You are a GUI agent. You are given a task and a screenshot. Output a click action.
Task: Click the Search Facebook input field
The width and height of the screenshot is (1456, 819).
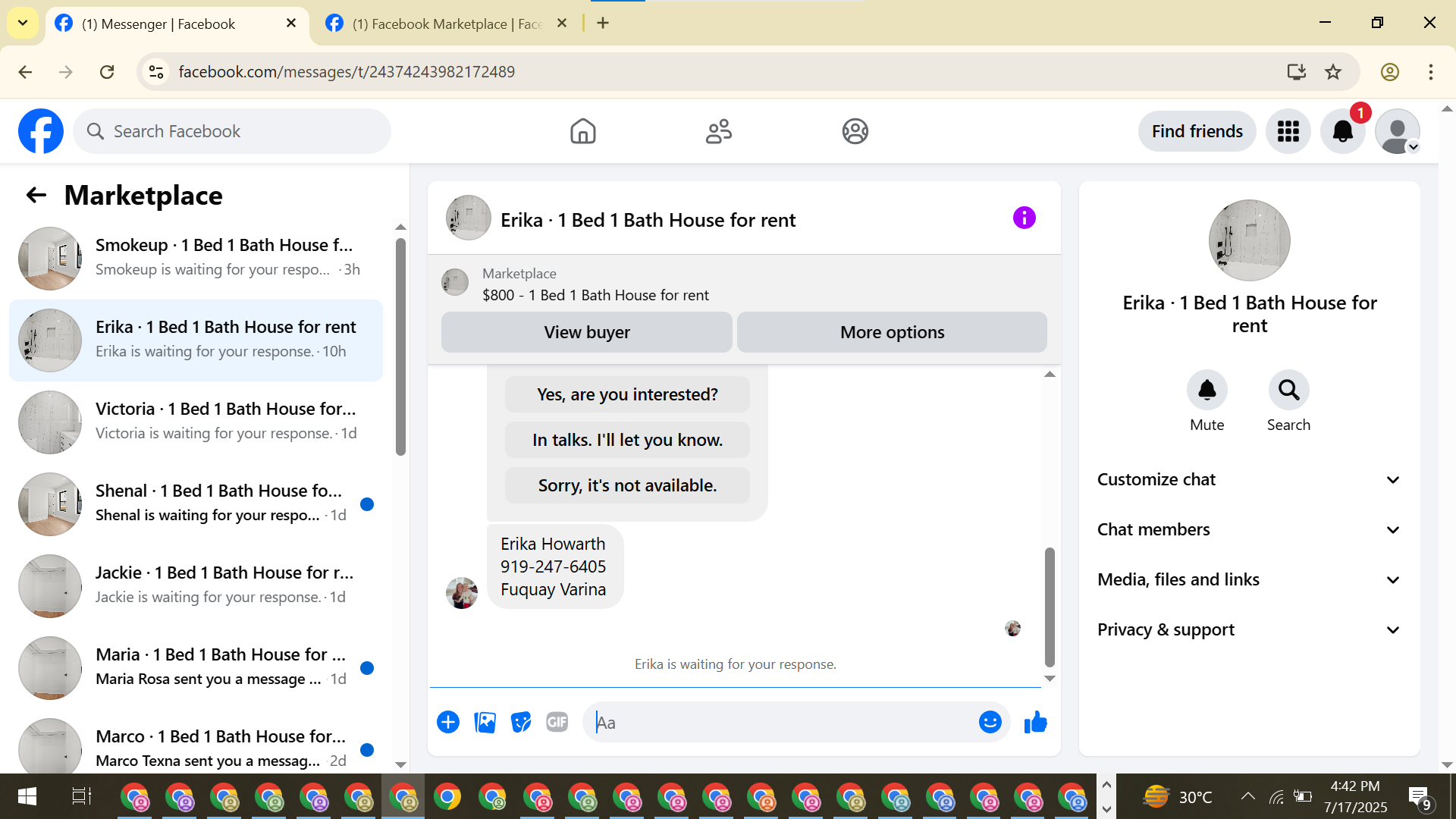[x=243, y=131]
